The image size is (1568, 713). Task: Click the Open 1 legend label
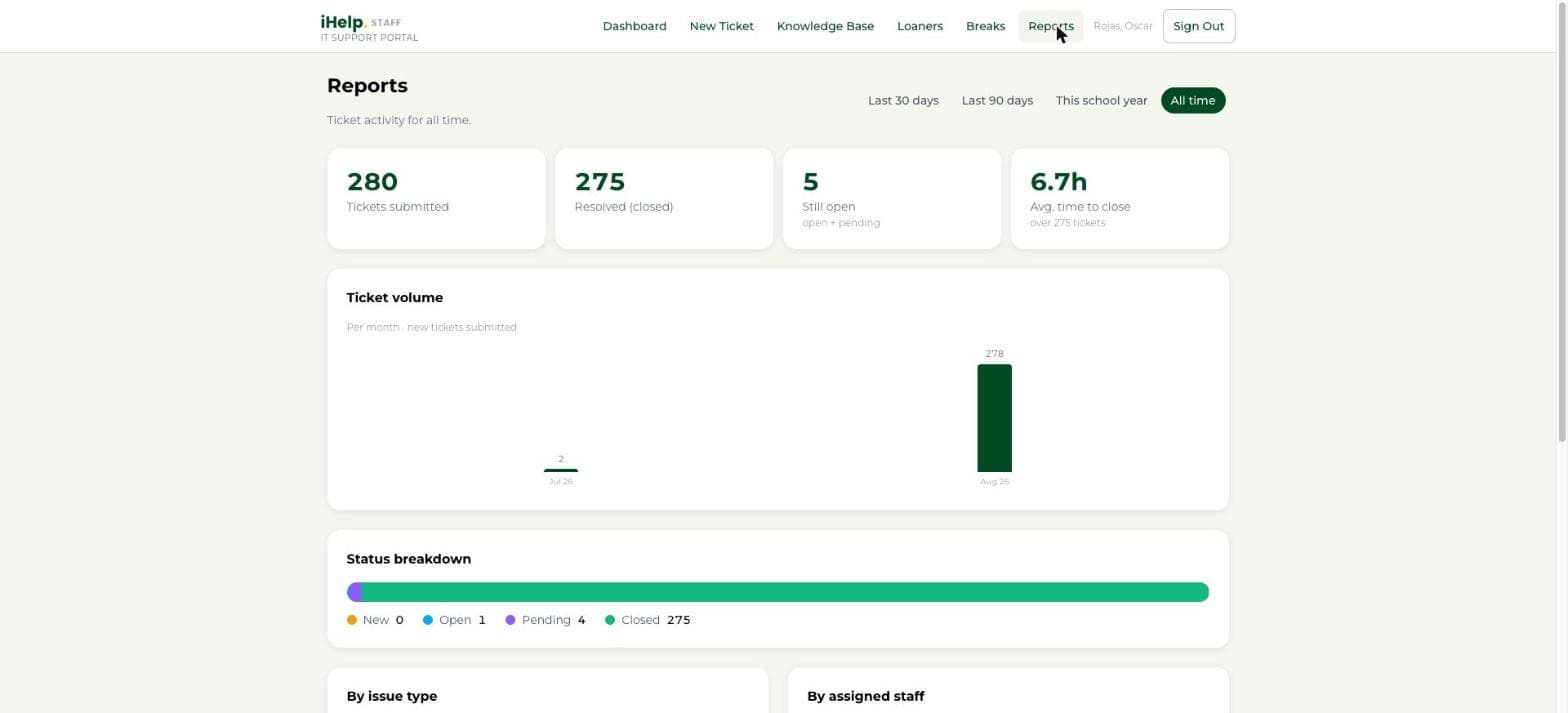pos(462,620)
